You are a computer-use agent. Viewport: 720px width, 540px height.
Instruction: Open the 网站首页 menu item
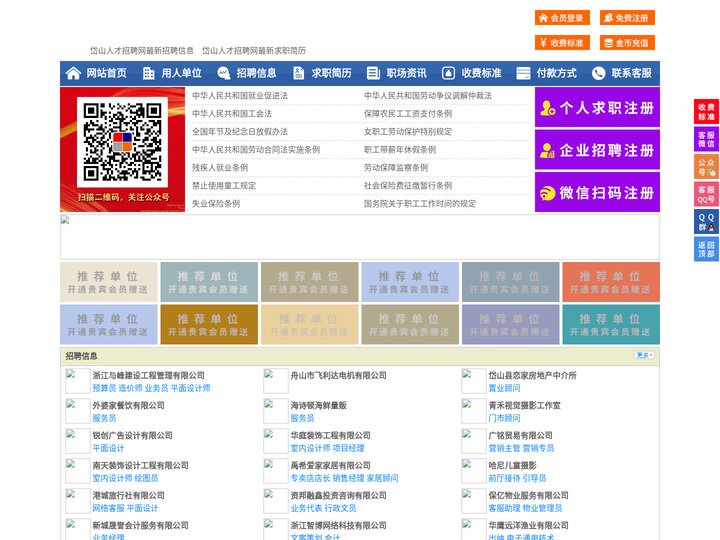[106, 73]
